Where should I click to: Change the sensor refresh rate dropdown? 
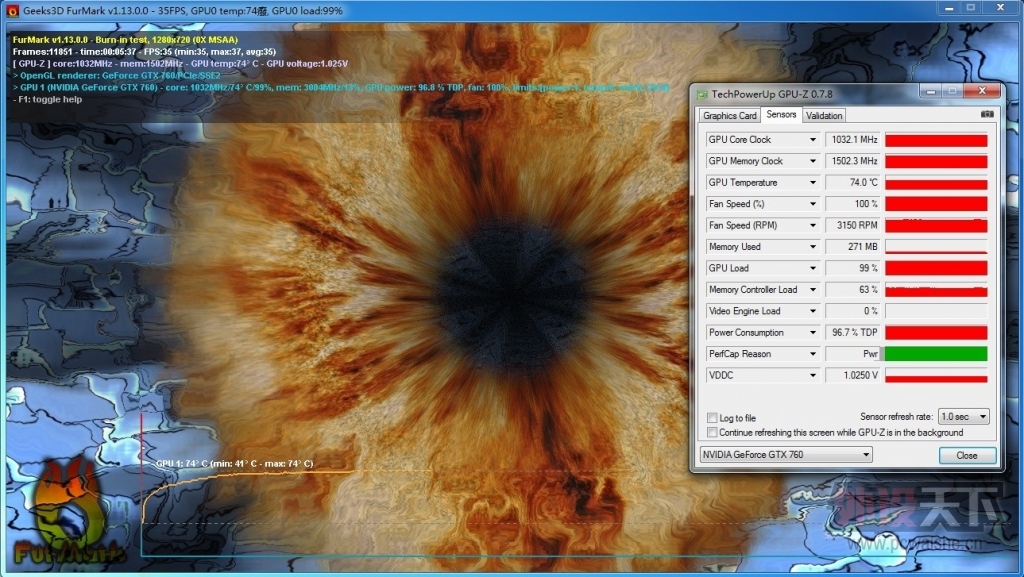pyautogui.click(x=964, y=416)
